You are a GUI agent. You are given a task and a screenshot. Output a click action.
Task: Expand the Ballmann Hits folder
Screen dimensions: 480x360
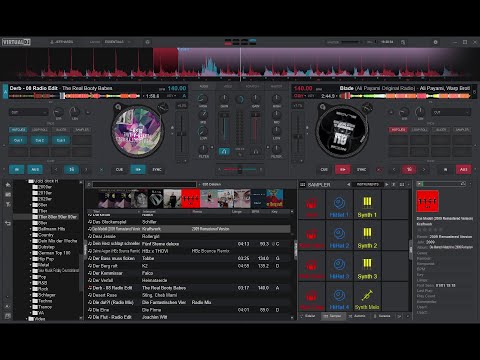pyautogui.click(x=31, y=229)
